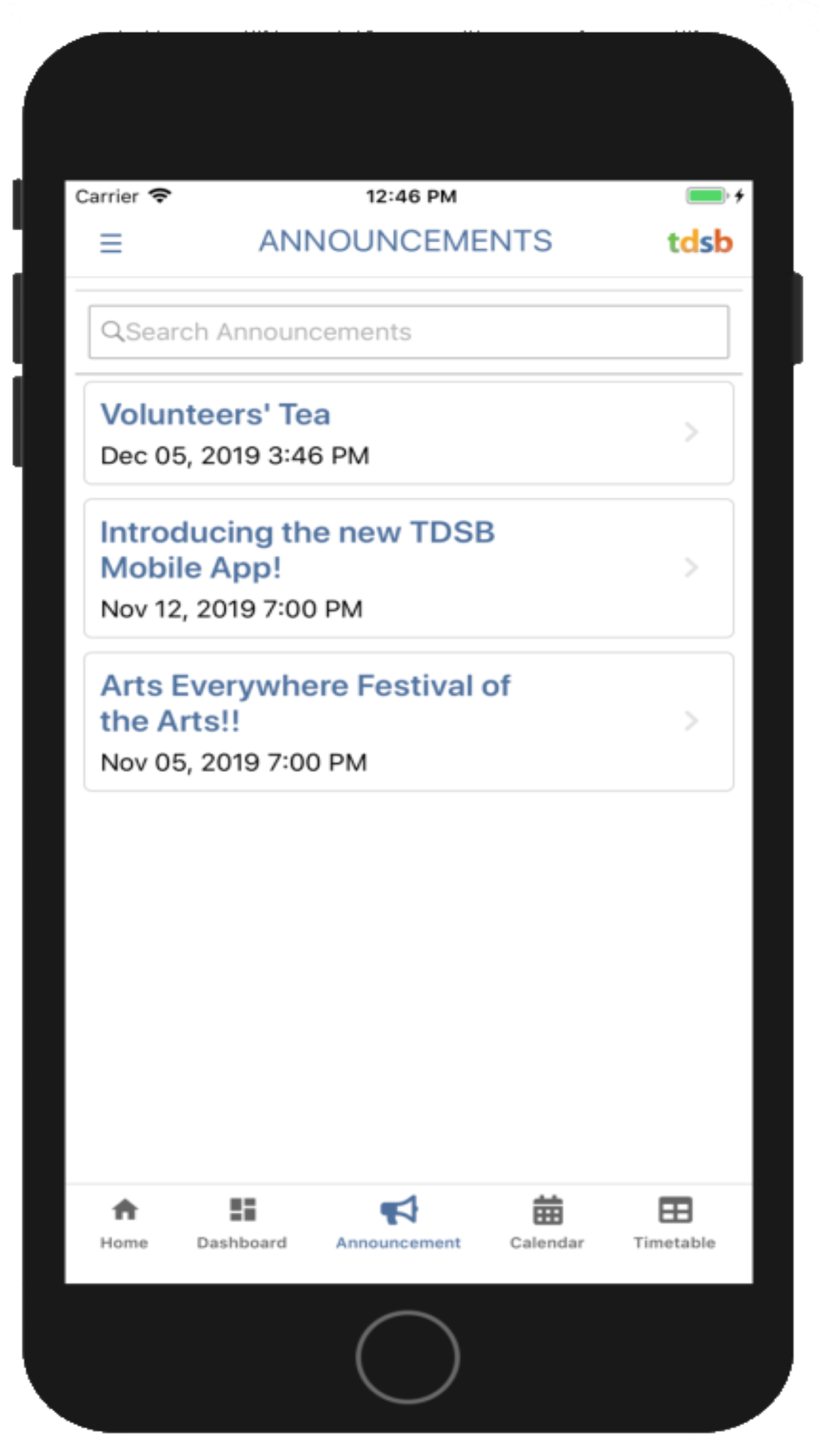Go to the Calendar tab label
This screenshot has width=819, height=1456.
[547, 1243]
